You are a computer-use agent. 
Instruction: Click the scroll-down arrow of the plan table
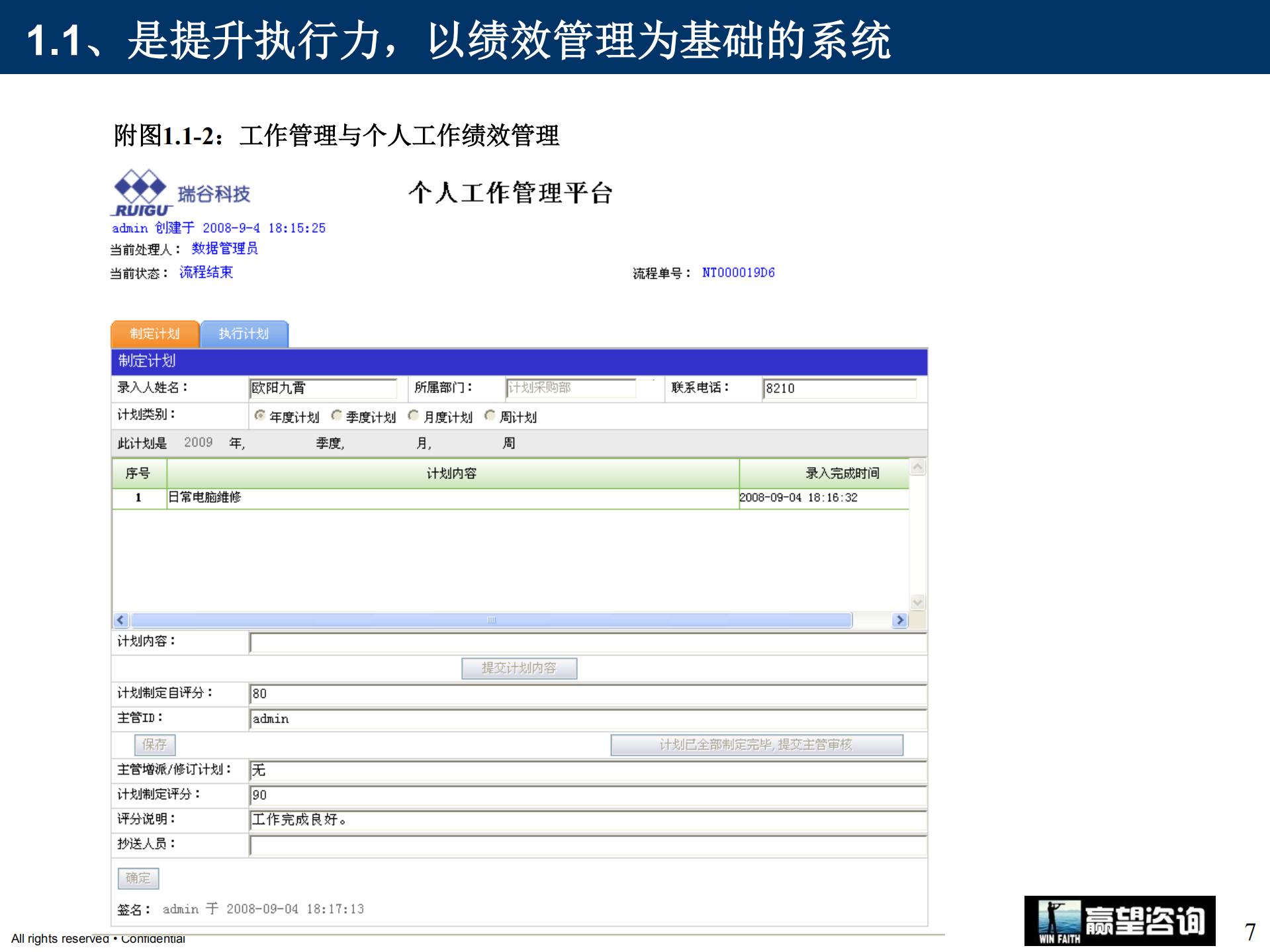(917, 602)
